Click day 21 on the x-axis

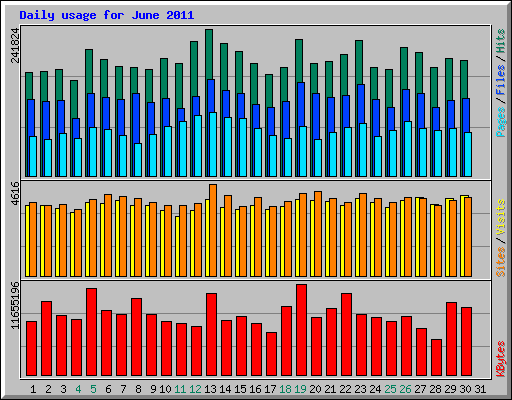click(330, 389)
